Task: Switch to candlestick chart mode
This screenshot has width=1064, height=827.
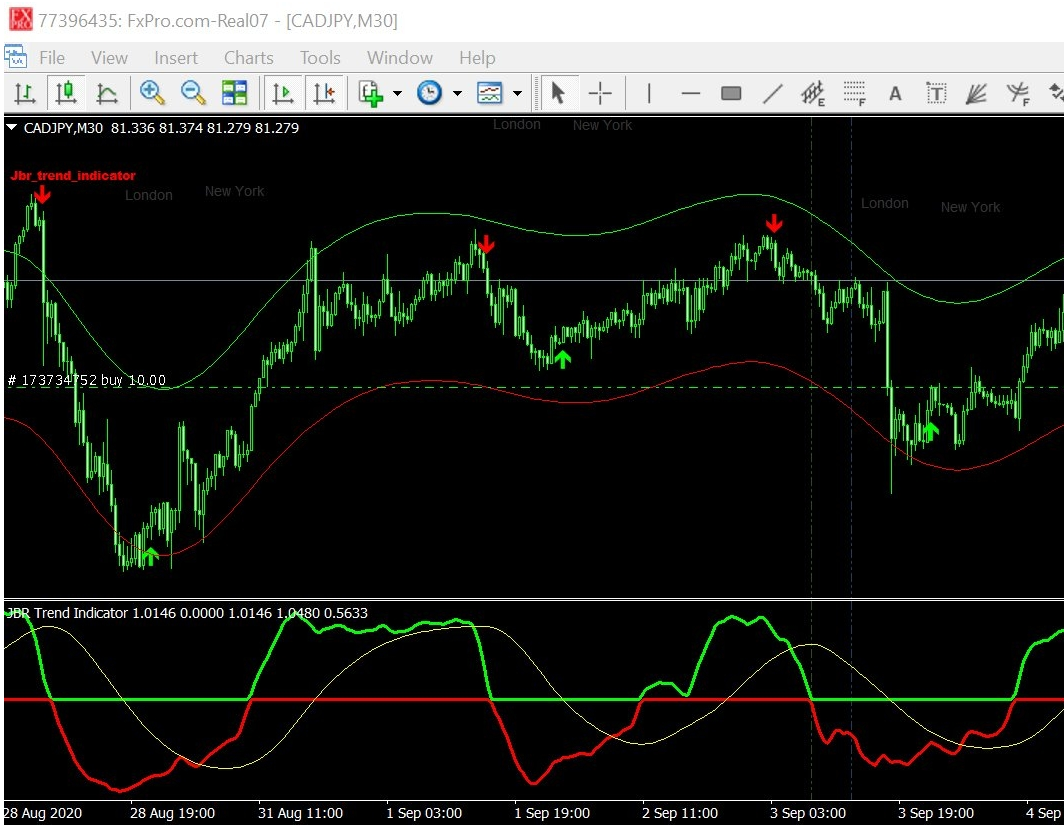Action: pos(66,94)
